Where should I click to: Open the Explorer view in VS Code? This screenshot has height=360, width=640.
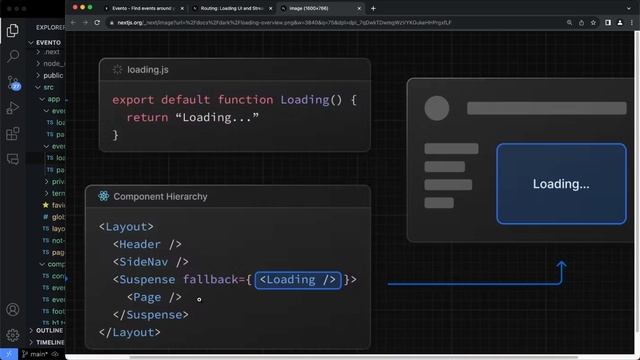pyautogui.click(x=13, y=30)
